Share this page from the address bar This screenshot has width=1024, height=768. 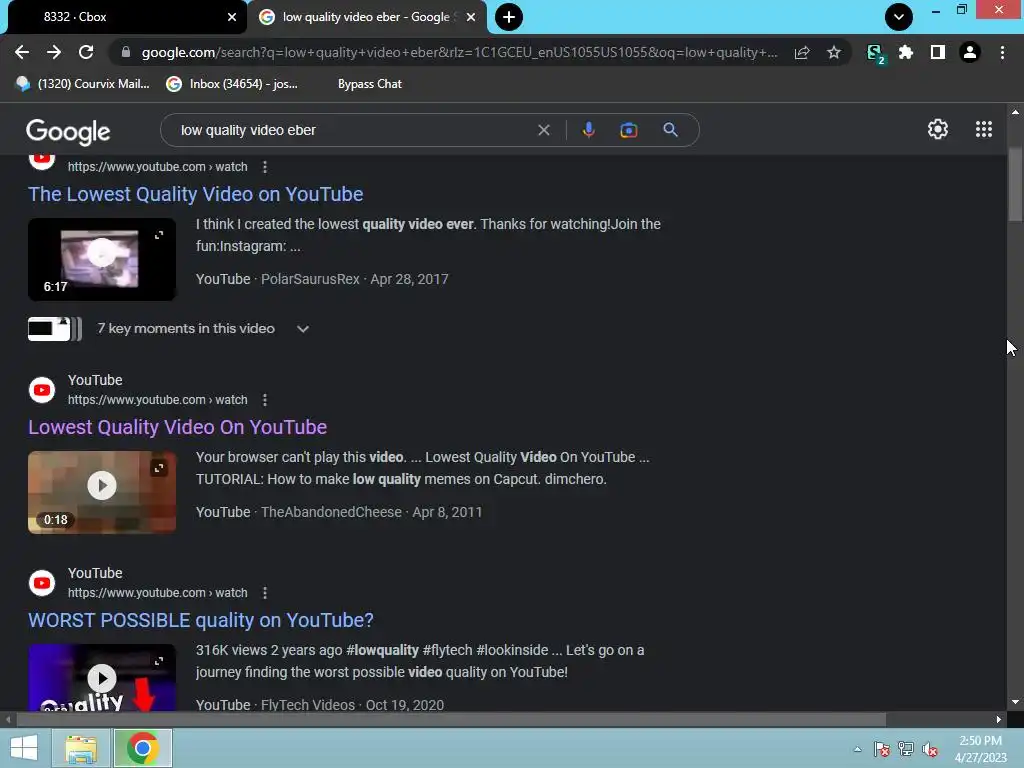point(802,52)
